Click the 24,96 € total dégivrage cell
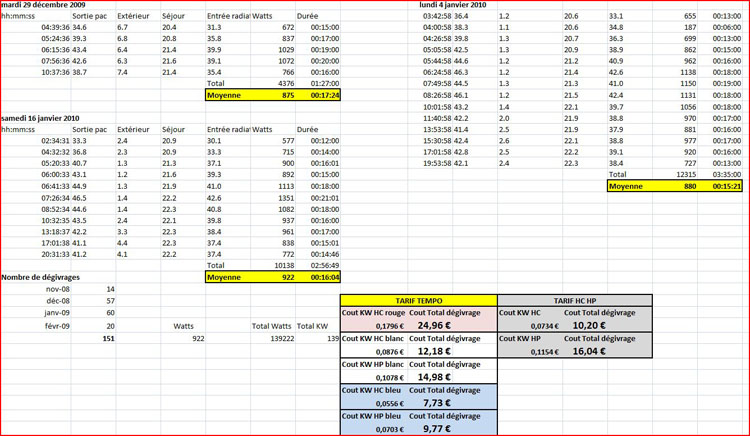750x436 pixels. tap(437, 324)
